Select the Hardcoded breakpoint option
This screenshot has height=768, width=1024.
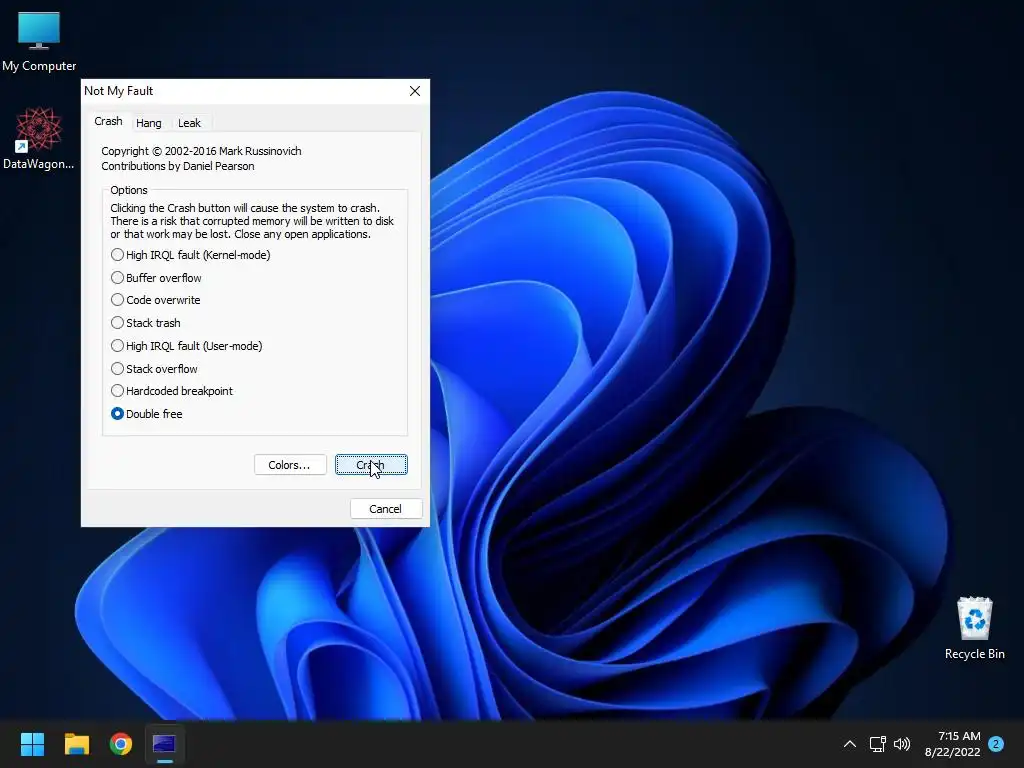click(x=172, y=391)
